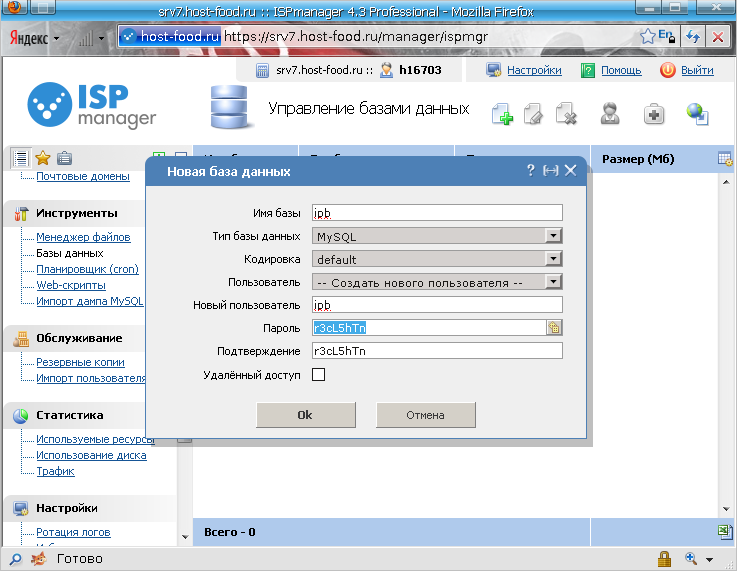Open 'Менеджер файлов' in the sidebar
The image size is (737, 571).
83,237
